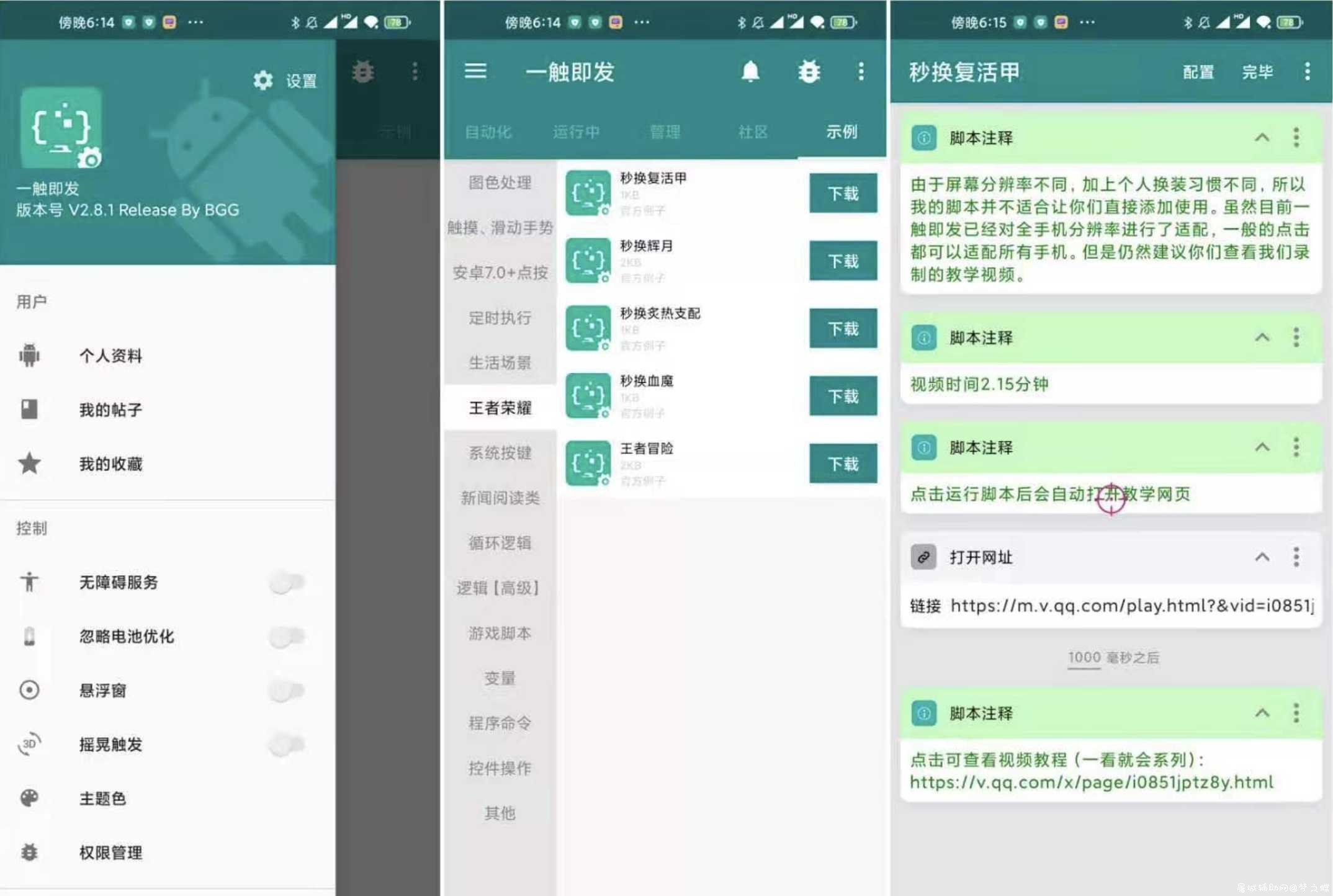The image size is (1333, 896).
Task: Toggle 摇晃触发 switch
Action: click(287, 744)
